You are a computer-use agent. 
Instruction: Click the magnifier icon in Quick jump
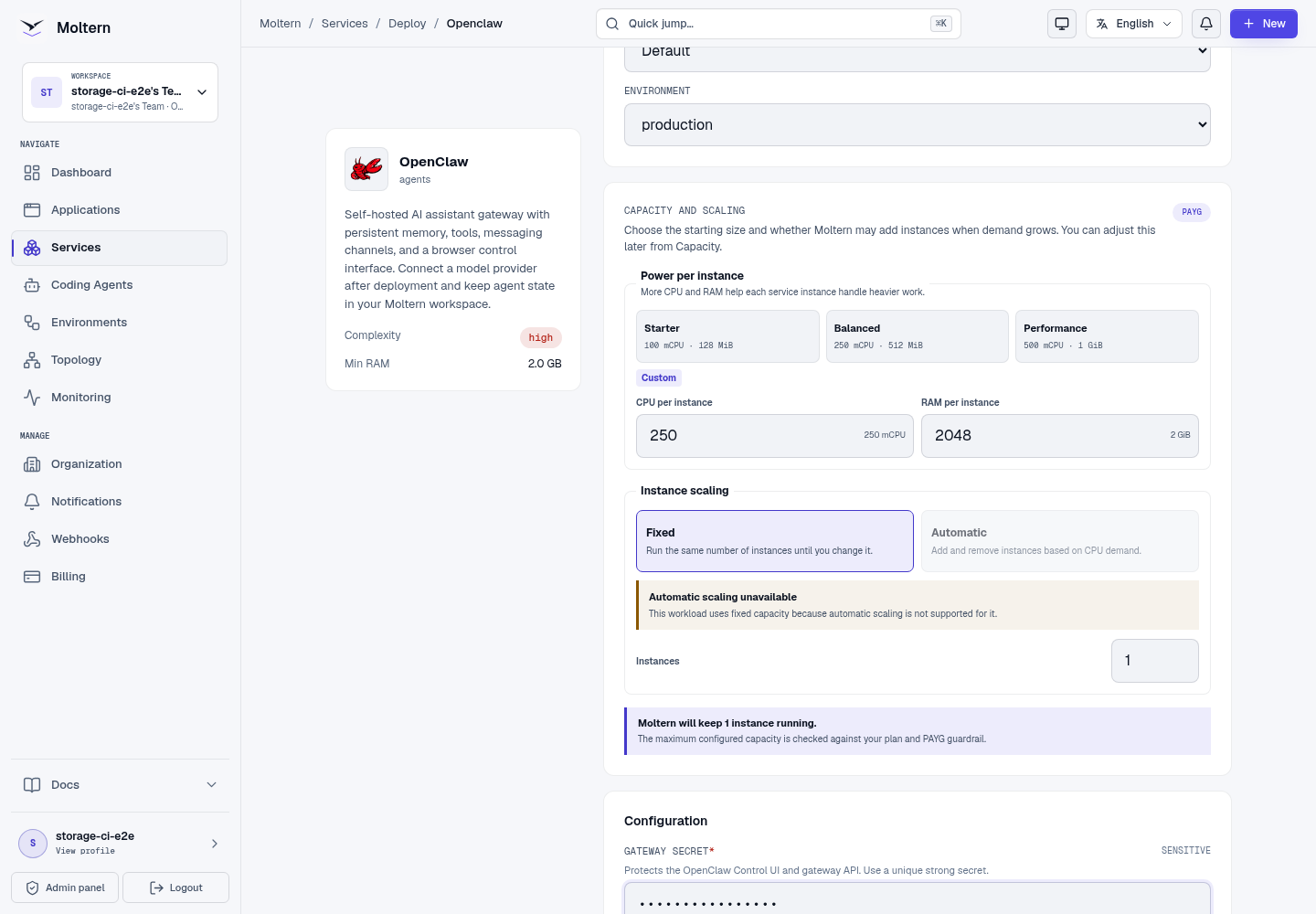pyautogui.click(x=612, y=24)
